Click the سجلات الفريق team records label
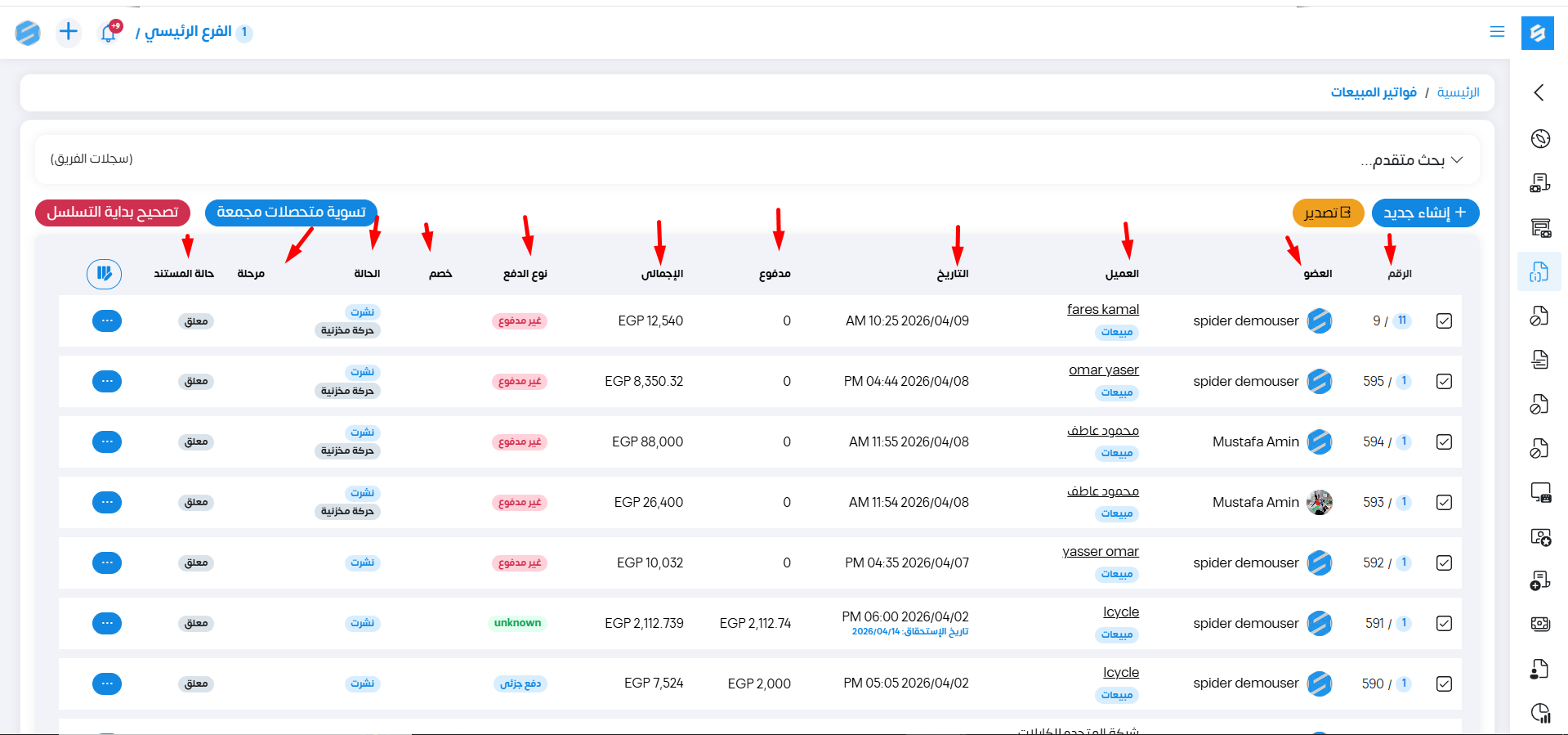This screenshot has width=1568, height=735. point(92,159)
